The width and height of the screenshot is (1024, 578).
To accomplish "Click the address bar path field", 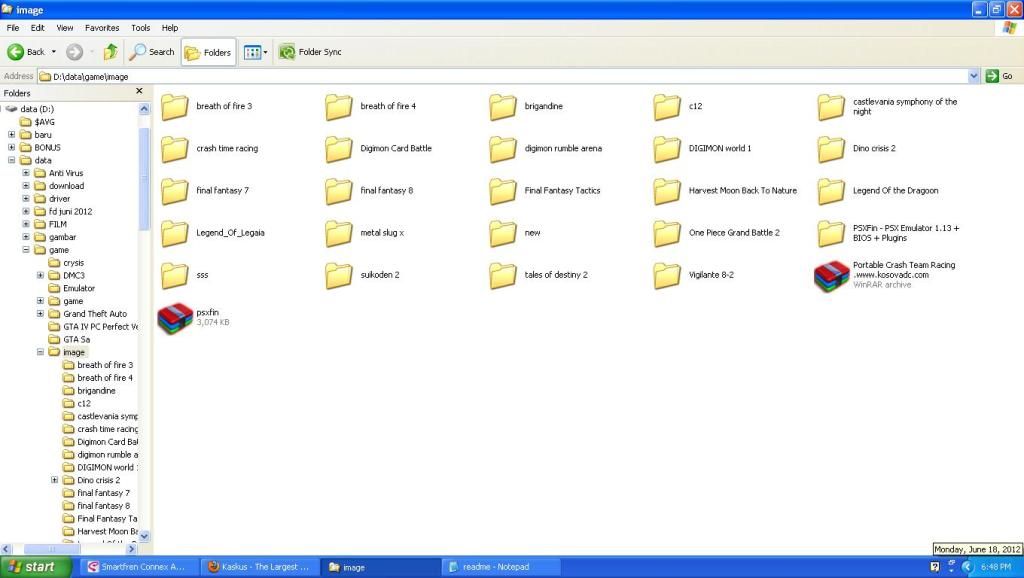I will point(503,76).
